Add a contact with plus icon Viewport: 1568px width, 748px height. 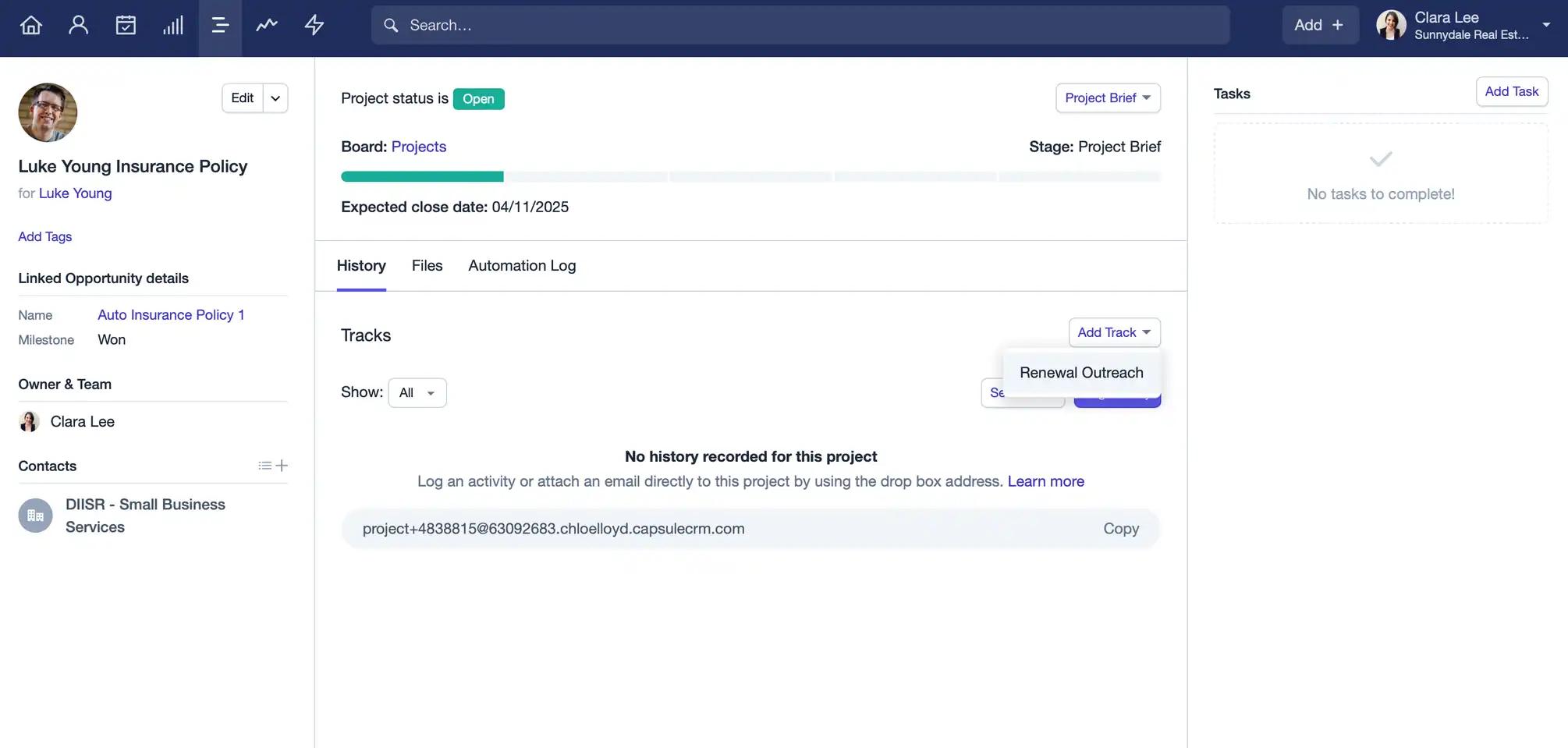(282, 466)
